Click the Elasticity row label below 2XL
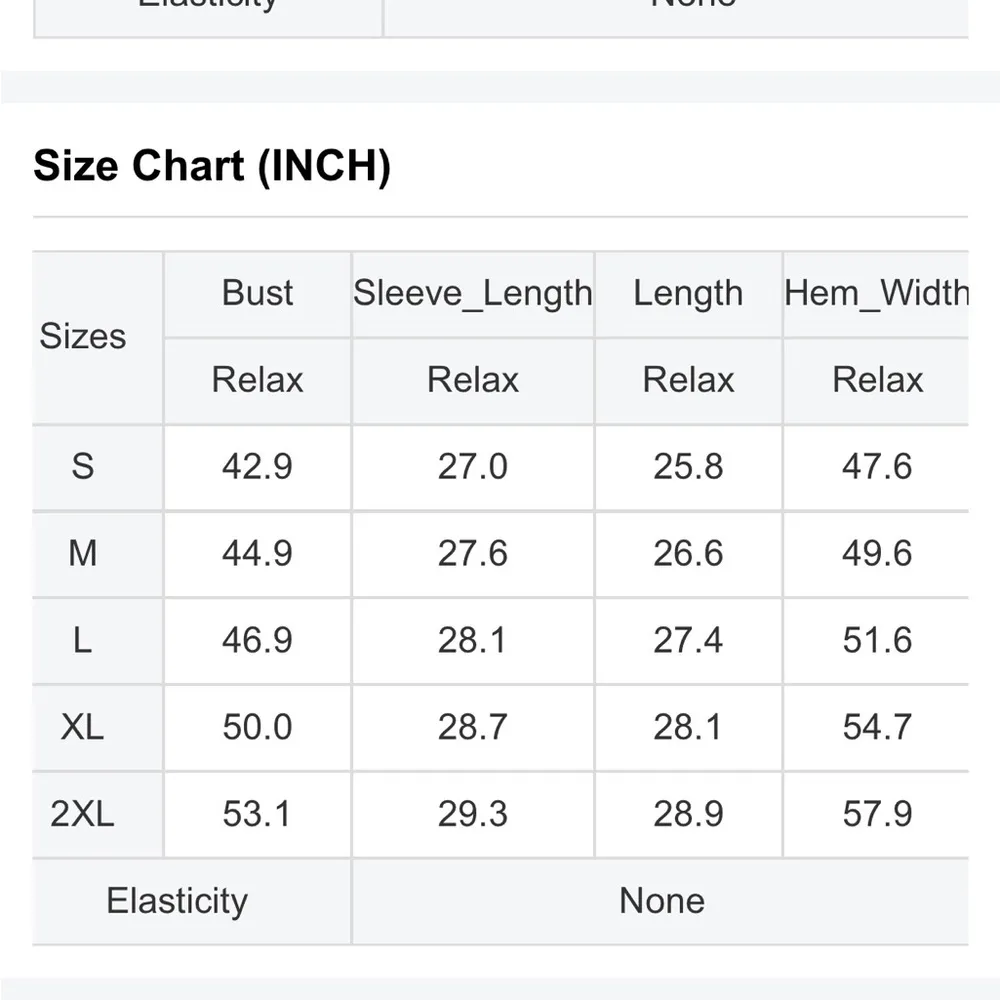Viewport: 1000px width, 1000px height. point(177,901)
